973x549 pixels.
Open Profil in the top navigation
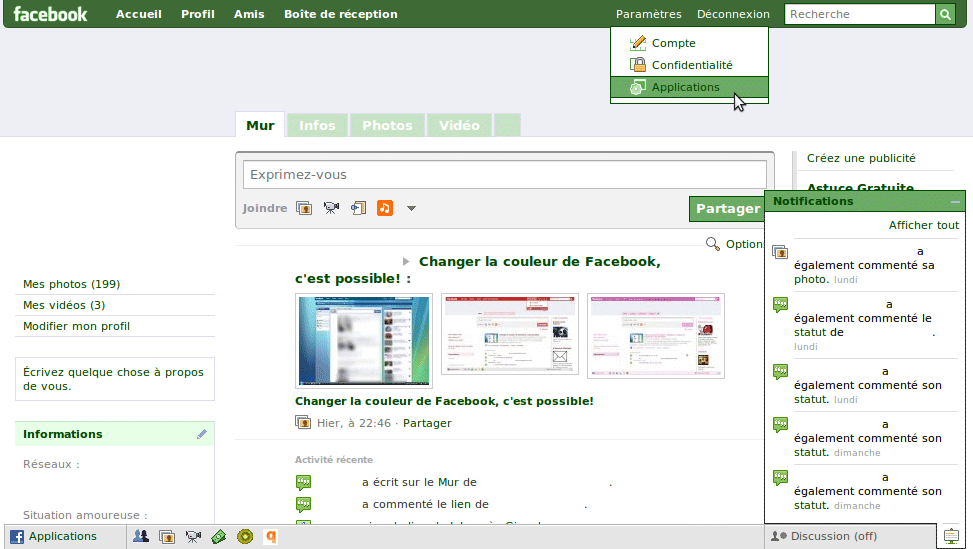[198, 14]
